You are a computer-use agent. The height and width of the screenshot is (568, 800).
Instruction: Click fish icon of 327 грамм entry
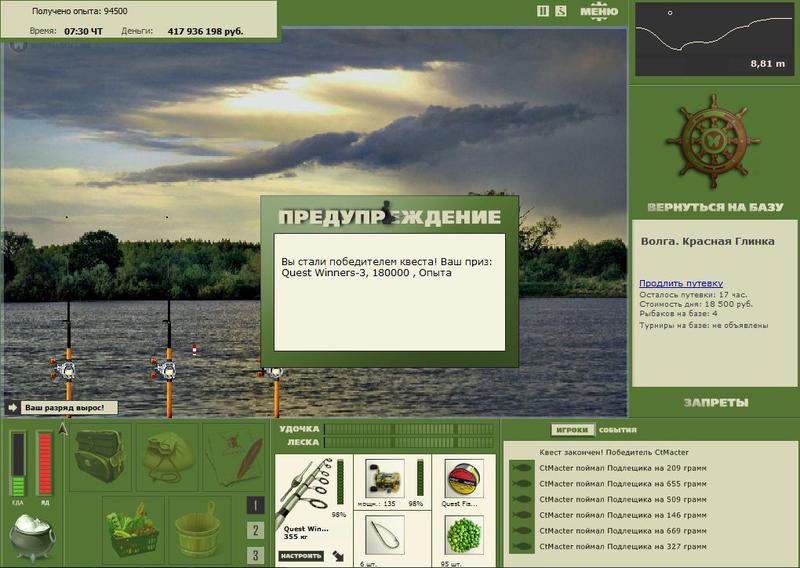coord(521,546)
